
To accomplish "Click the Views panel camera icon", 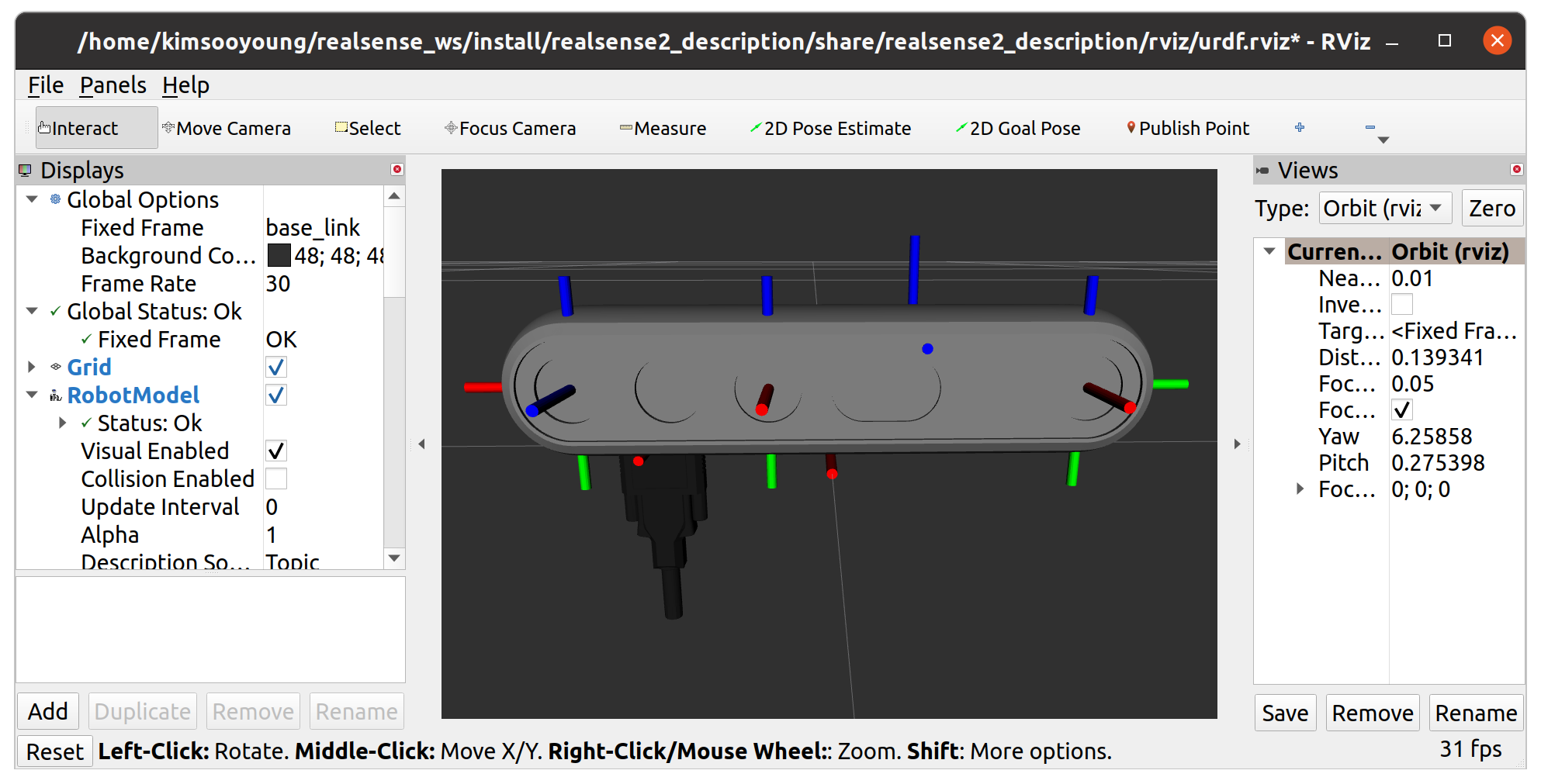I will [1262, 171].
